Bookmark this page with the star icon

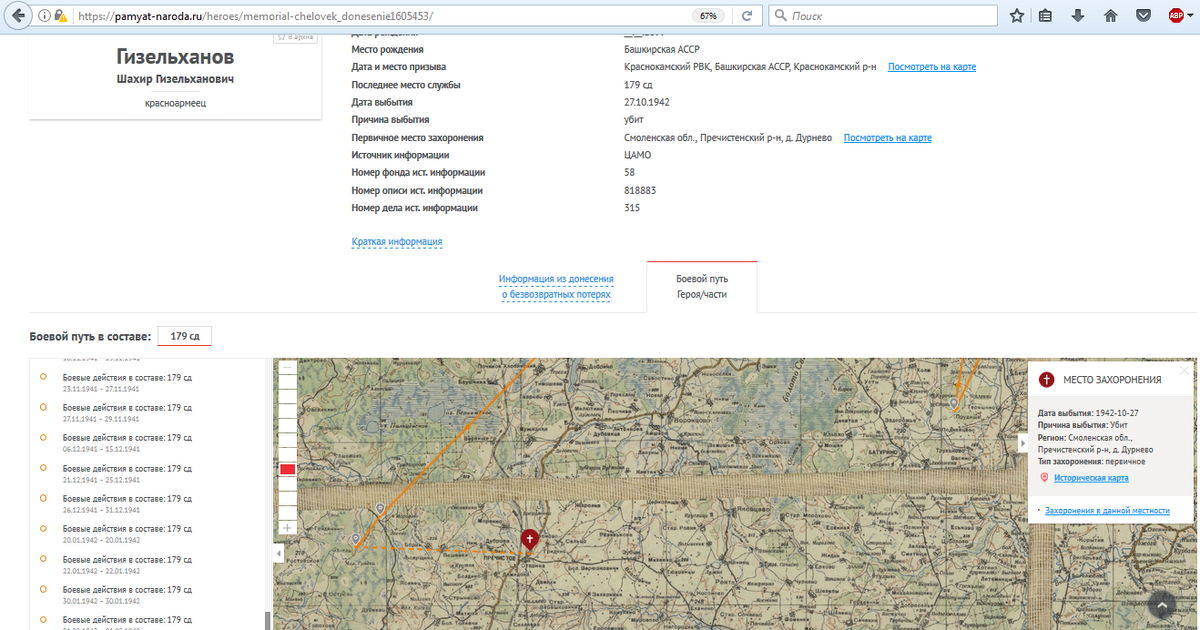pos(1016,16)
